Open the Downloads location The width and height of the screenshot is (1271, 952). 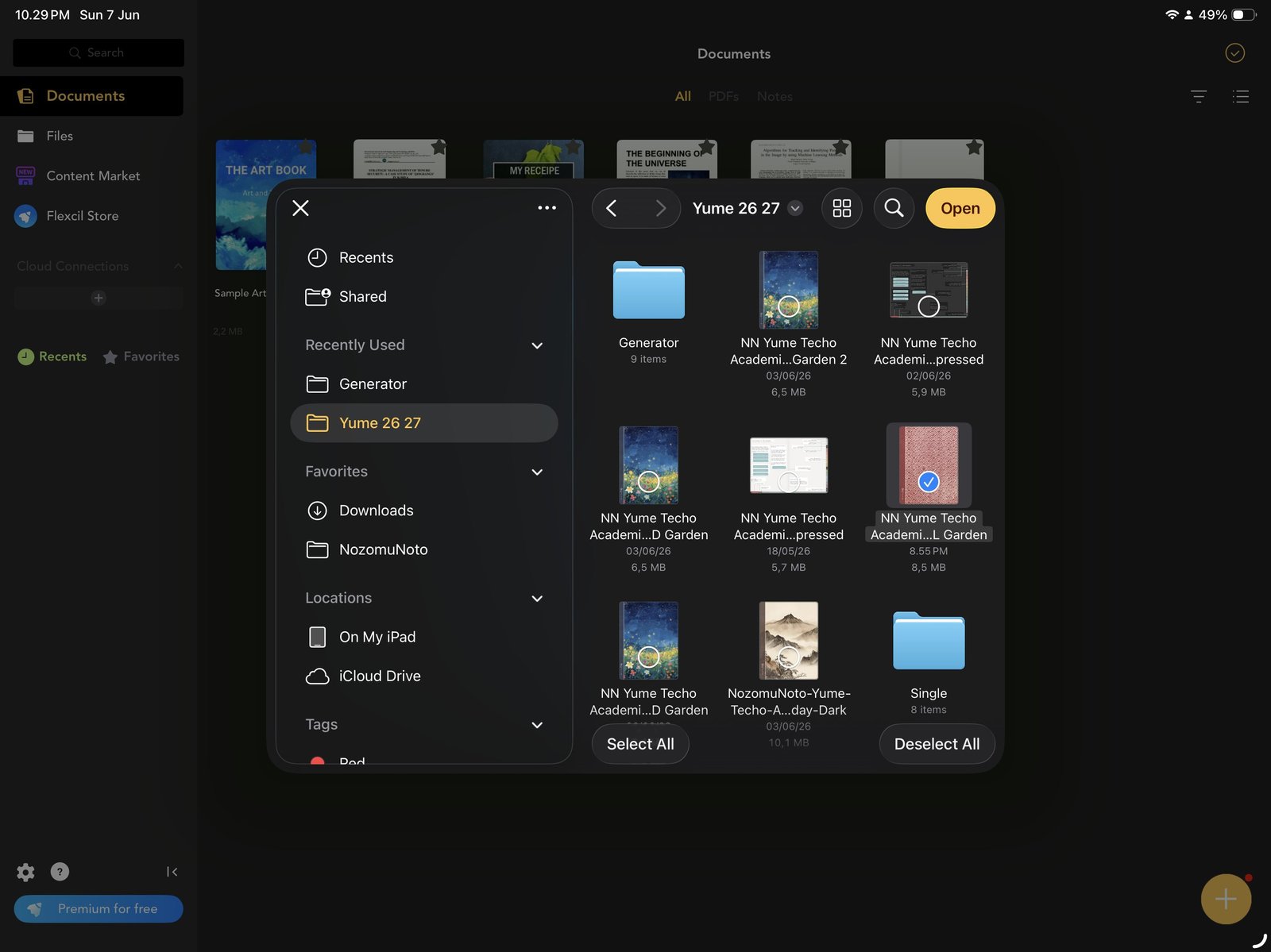424,511
